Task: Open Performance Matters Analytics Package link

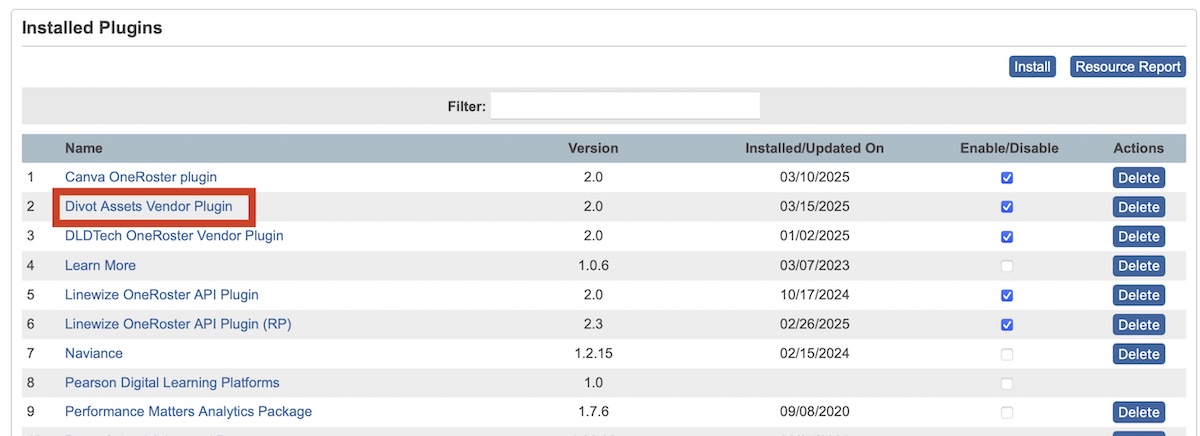Action: click(x=188, y=412)
